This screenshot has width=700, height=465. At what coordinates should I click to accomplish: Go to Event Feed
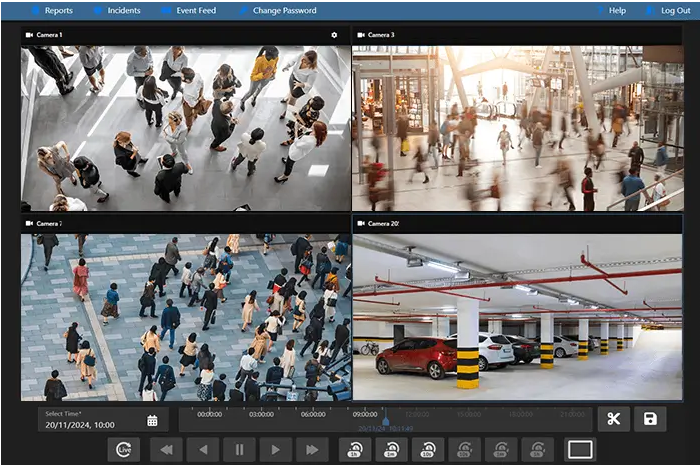194,10
